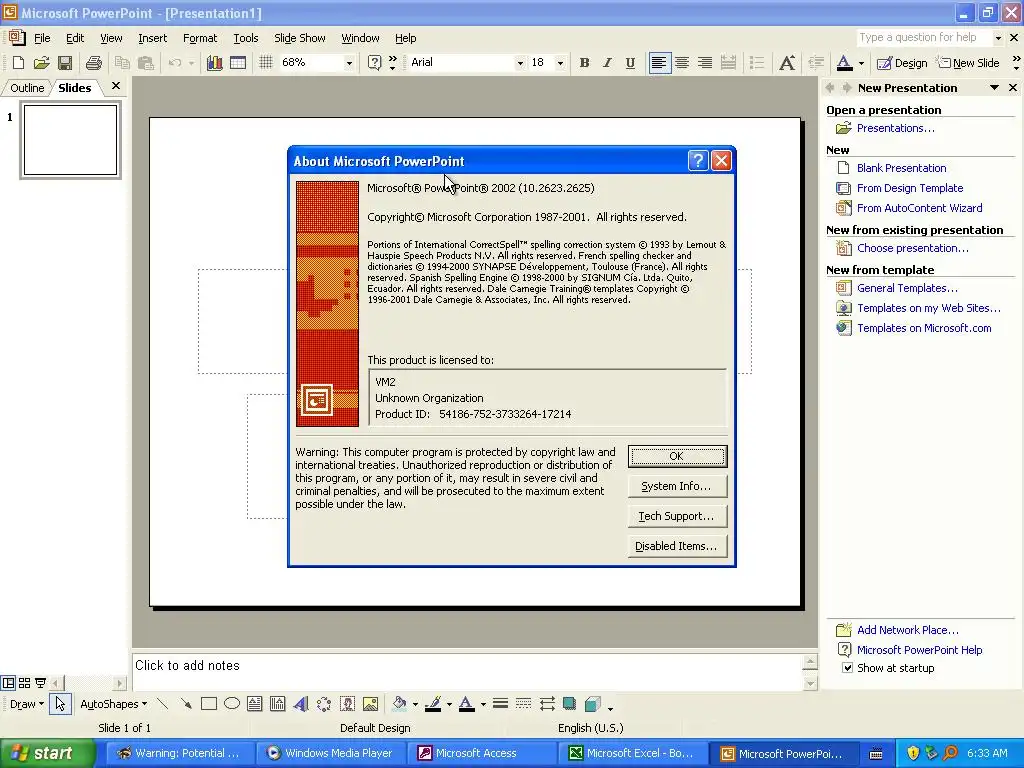Click the Shadow Style icon
The image size is (1024, 768).
pos(569,704)
